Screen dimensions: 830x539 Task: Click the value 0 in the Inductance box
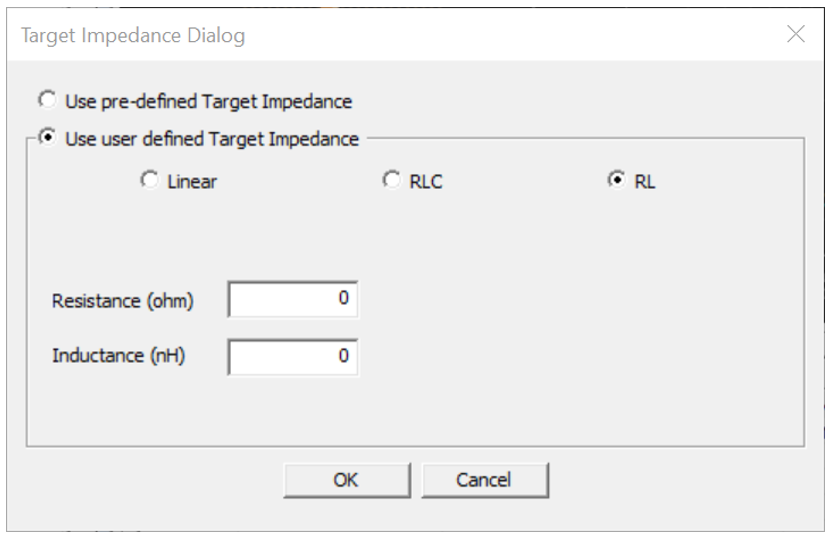343,355
